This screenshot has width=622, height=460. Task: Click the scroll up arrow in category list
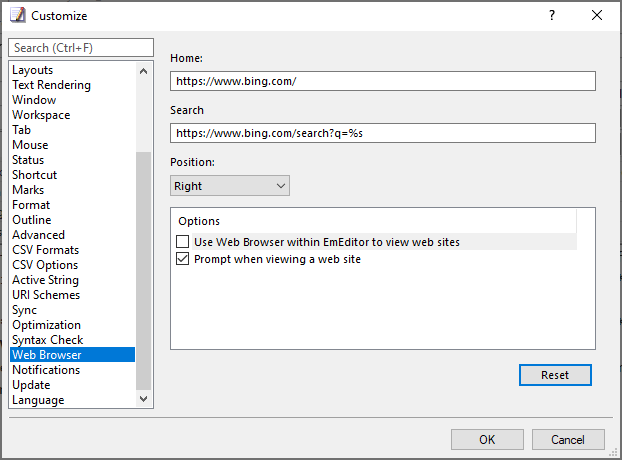point(144,71)
